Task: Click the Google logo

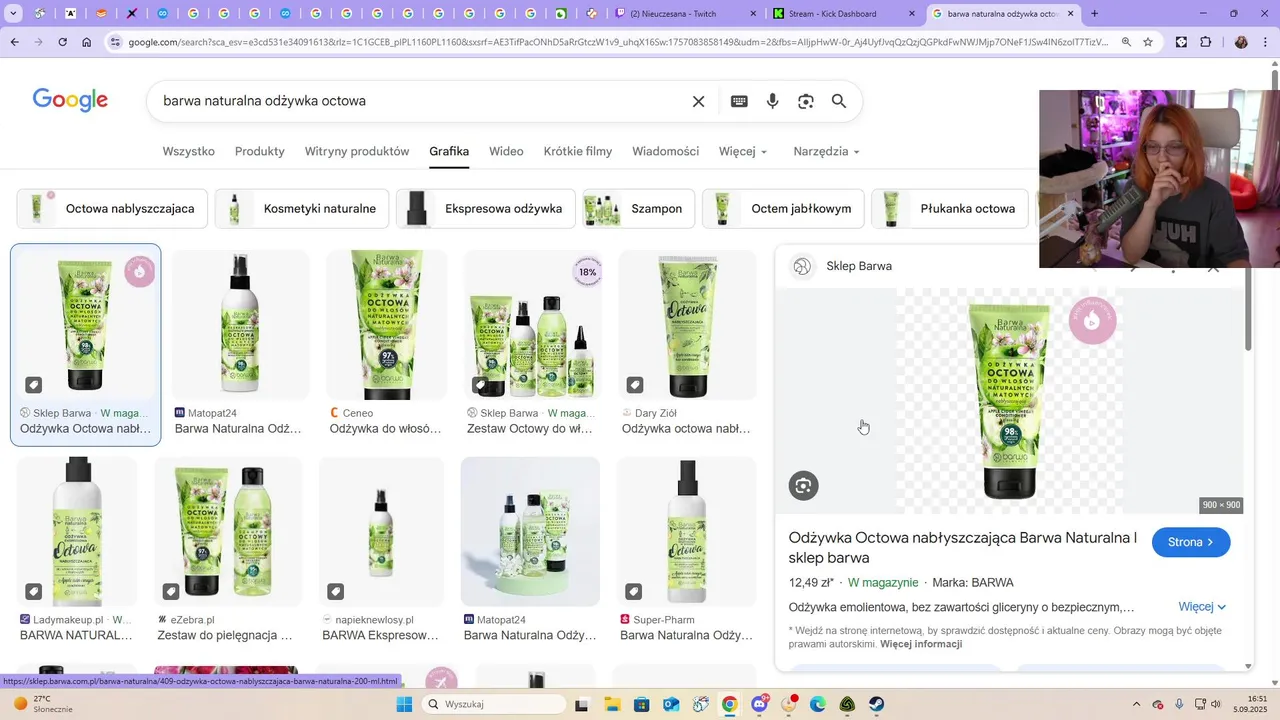Action: pos(70,100)
